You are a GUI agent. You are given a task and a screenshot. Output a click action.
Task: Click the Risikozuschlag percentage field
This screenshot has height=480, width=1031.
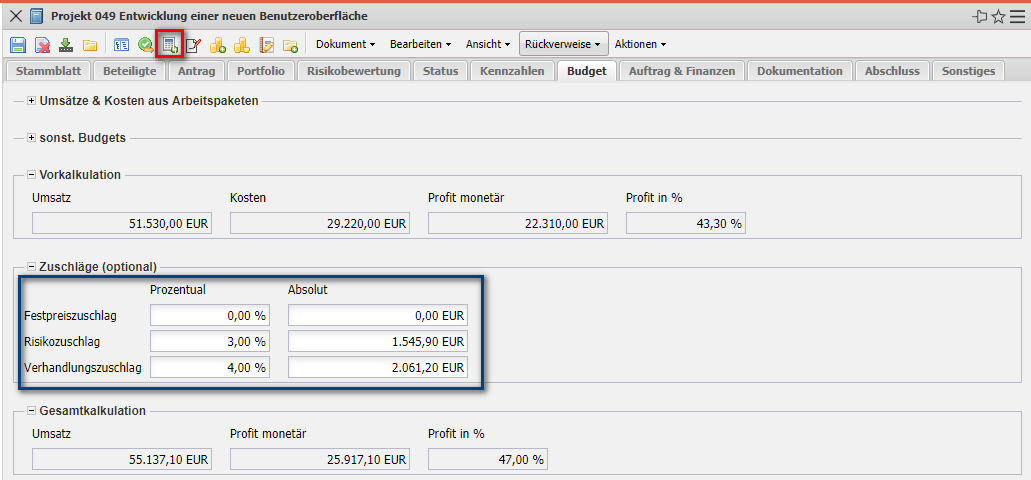tap(209, 342)
